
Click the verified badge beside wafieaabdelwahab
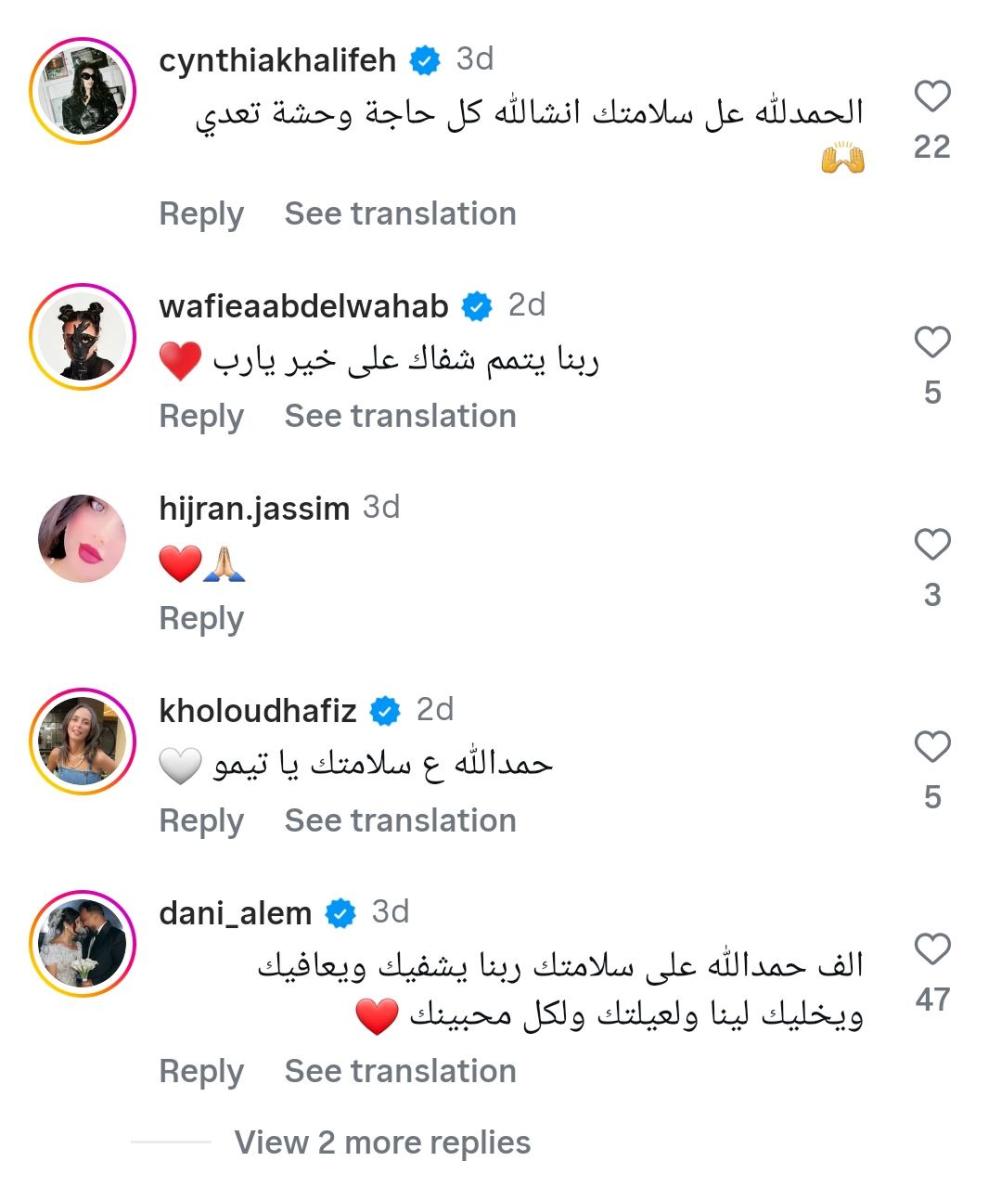click(x=477, y=305)
